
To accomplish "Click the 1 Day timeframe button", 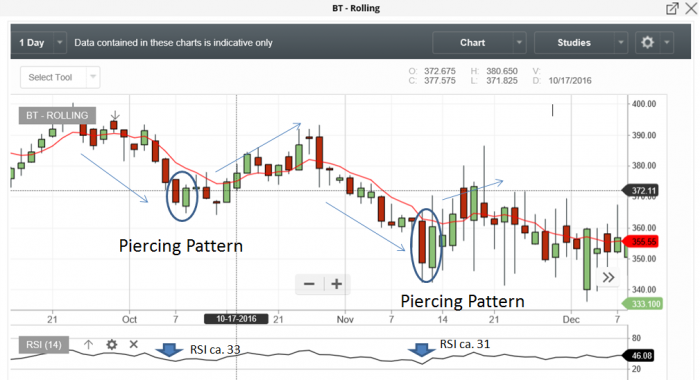I will [x=32, y=43].
